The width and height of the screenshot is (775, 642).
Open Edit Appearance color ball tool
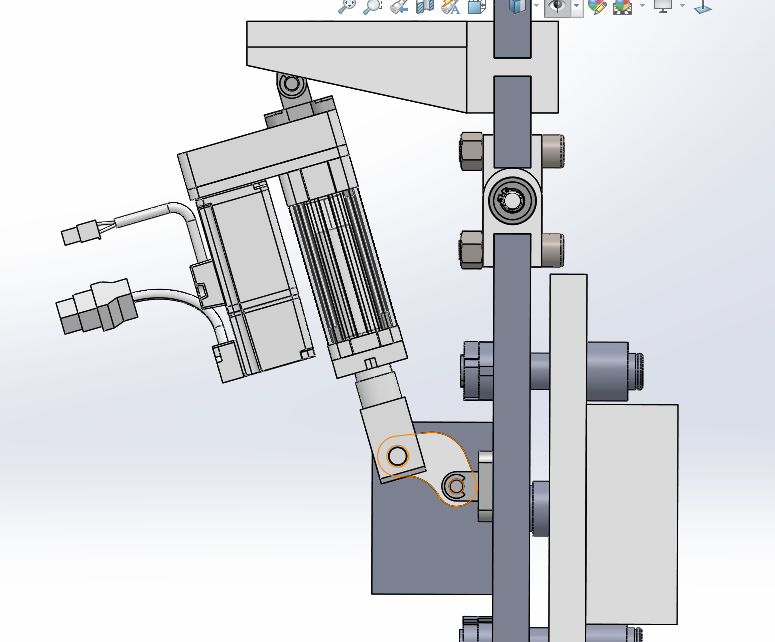pyautogui.click(x=597, y=6)
